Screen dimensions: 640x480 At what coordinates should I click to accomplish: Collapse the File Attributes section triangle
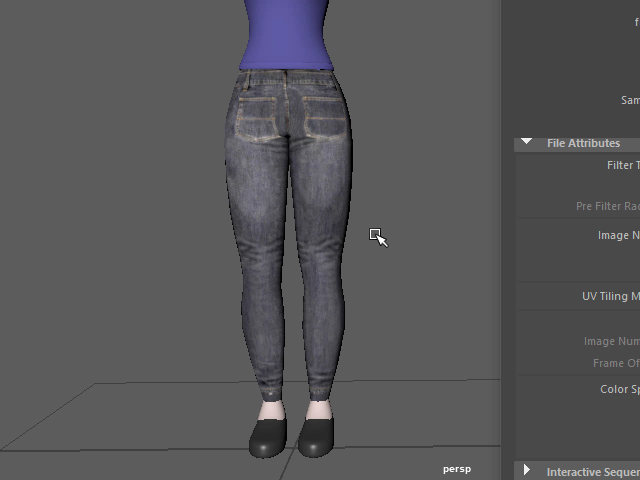pyautogui.click(x=526, y=143)
